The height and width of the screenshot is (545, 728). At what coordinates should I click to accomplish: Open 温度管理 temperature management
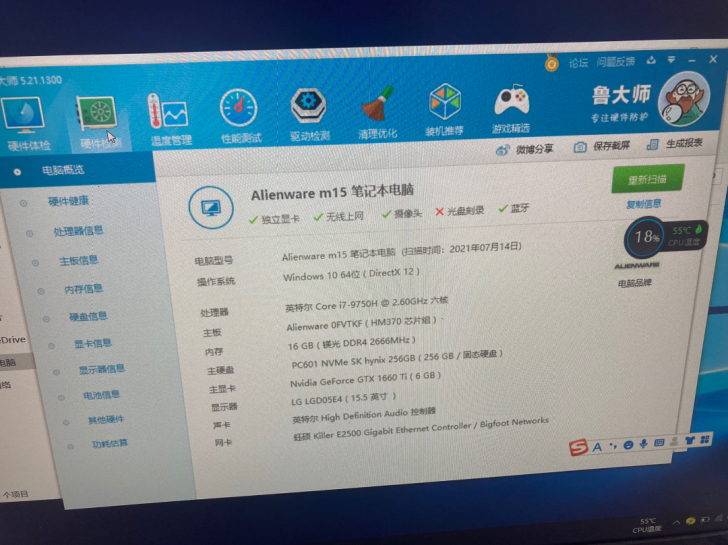click(169, 118)
